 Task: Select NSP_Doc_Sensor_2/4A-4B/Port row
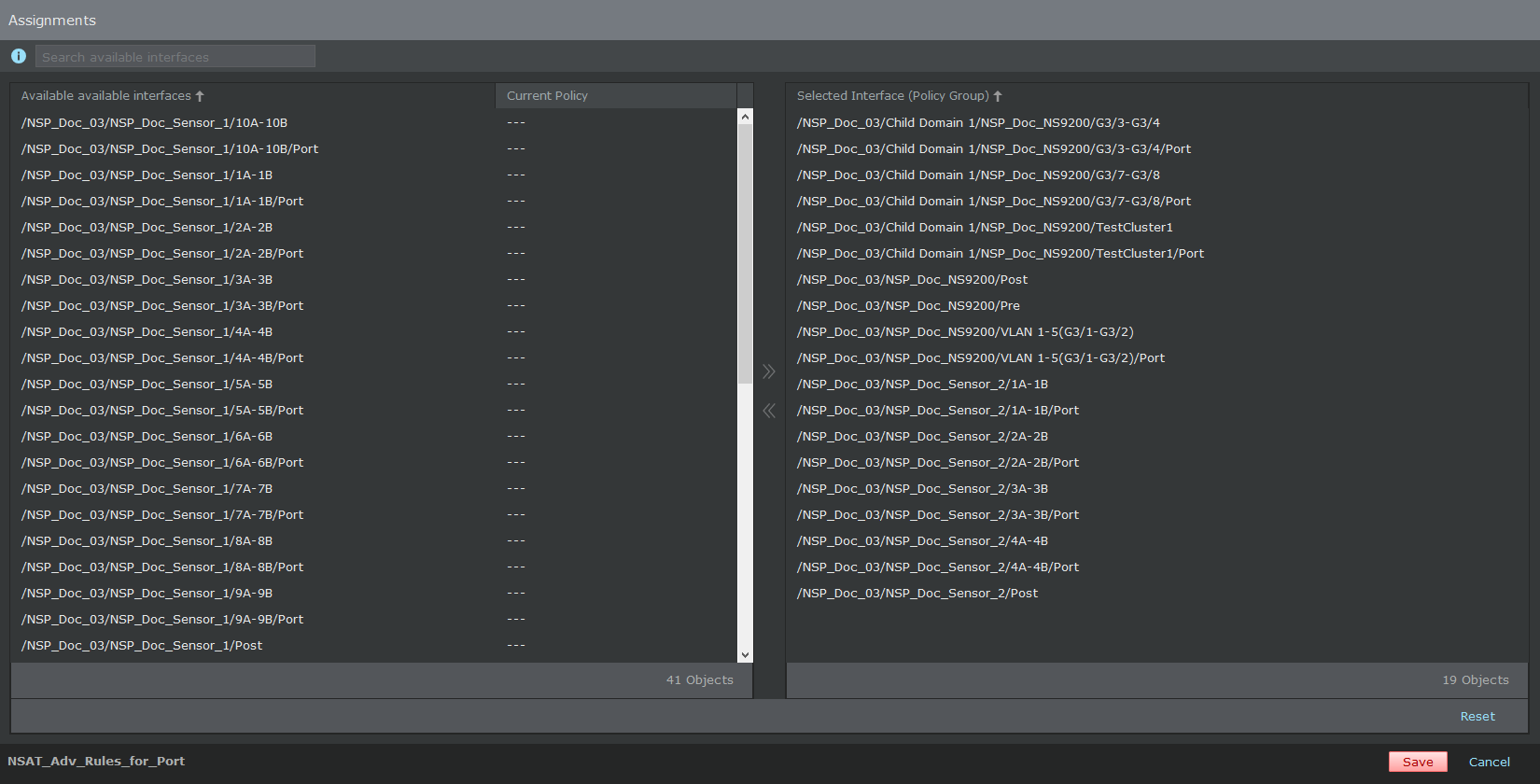tap(1156, 567)
